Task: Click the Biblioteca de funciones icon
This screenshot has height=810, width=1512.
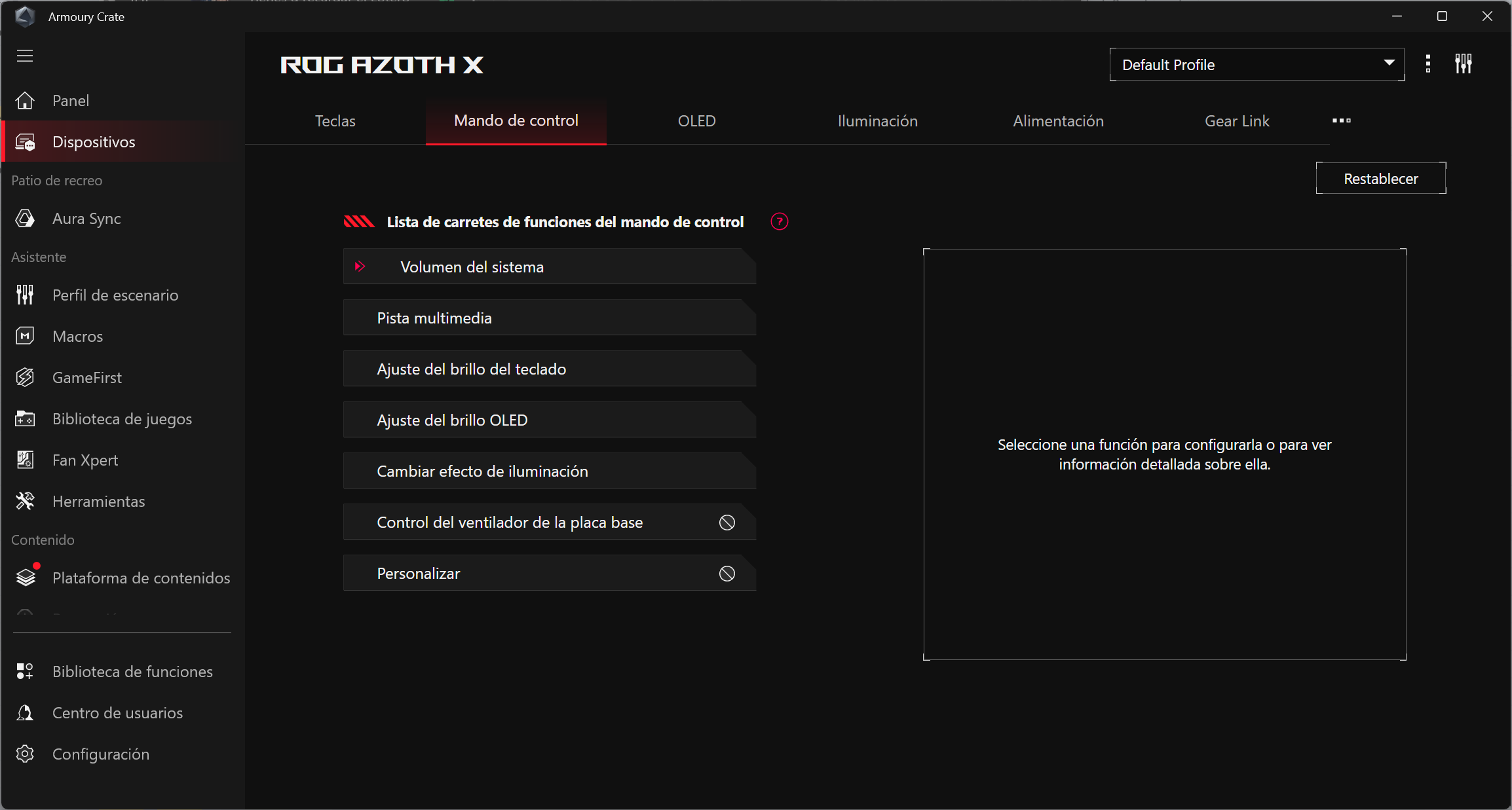Action: [25, 671]
